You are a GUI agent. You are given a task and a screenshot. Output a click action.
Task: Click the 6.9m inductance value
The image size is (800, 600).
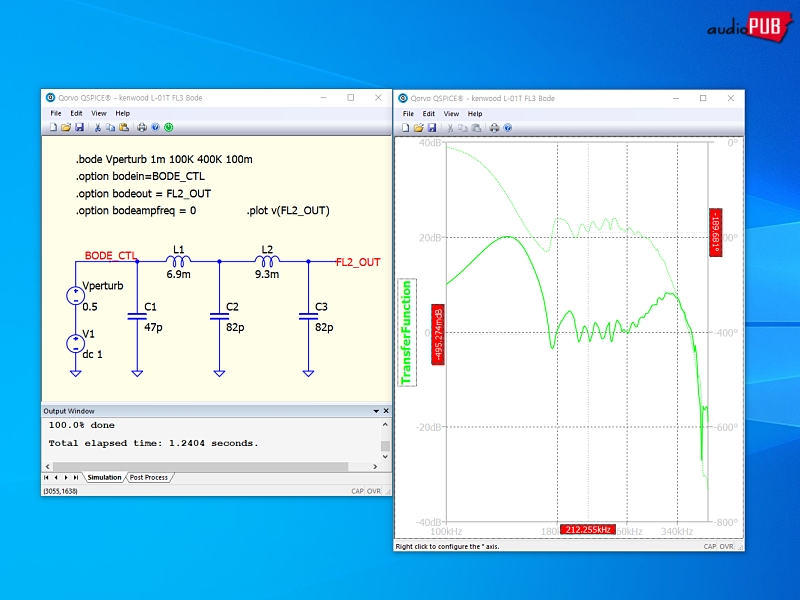pyautogui.click(x=179, y=274)
